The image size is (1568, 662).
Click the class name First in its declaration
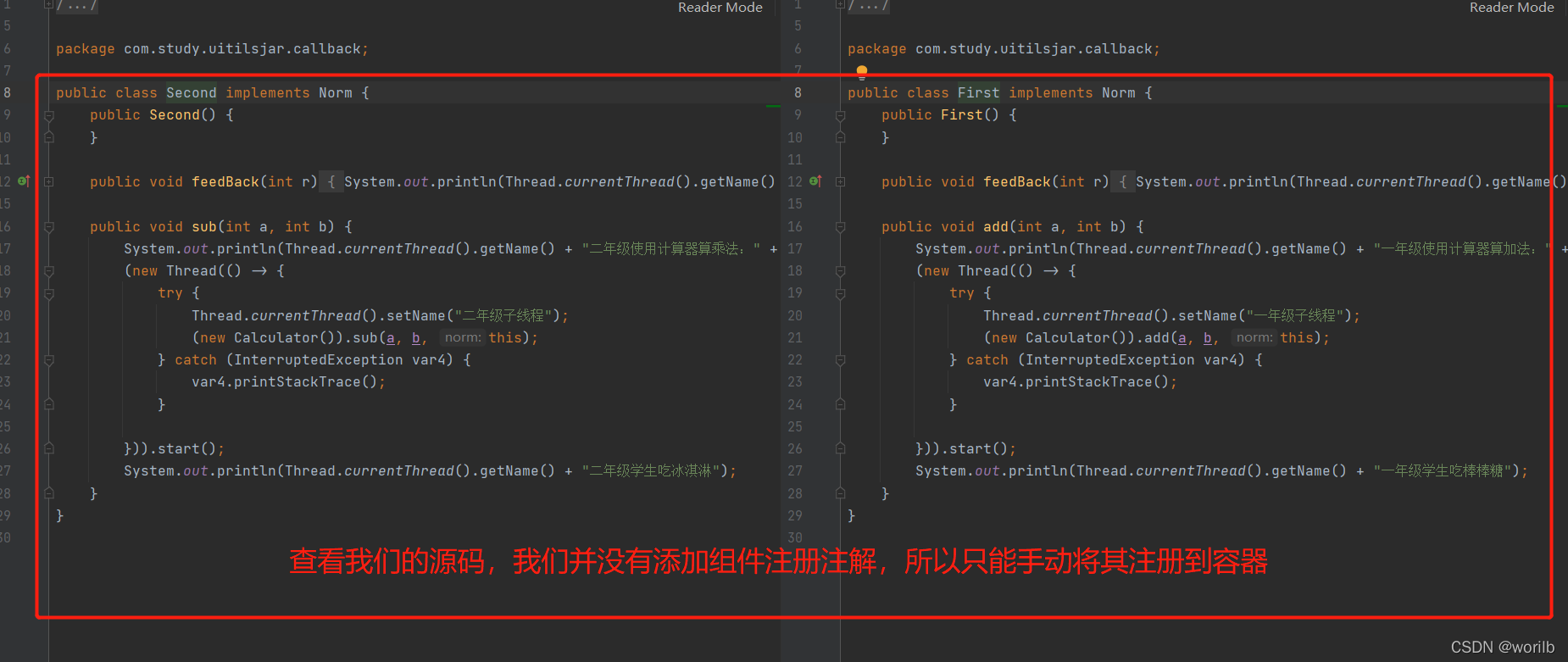click(979, 93)
